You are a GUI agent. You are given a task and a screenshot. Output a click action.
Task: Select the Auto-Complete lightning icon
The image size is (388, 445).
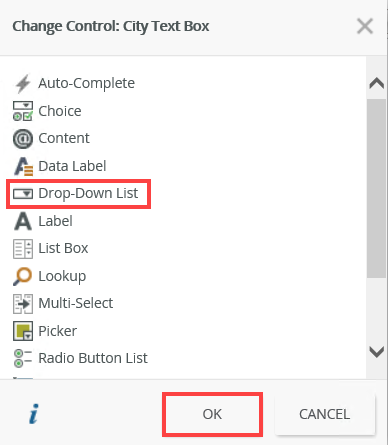click(x=23, y=83)
